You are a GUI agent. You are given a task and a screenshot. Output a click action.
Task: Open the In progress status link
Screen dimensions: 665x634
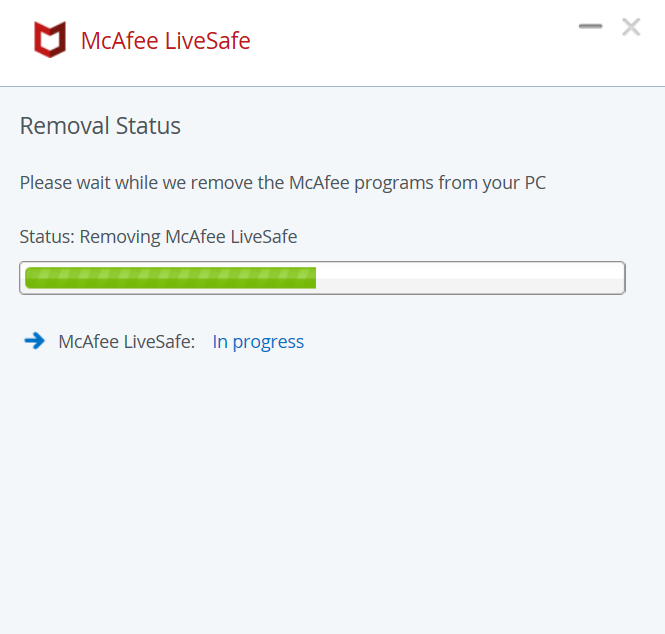pyautogui.click(x=258, y=342)
